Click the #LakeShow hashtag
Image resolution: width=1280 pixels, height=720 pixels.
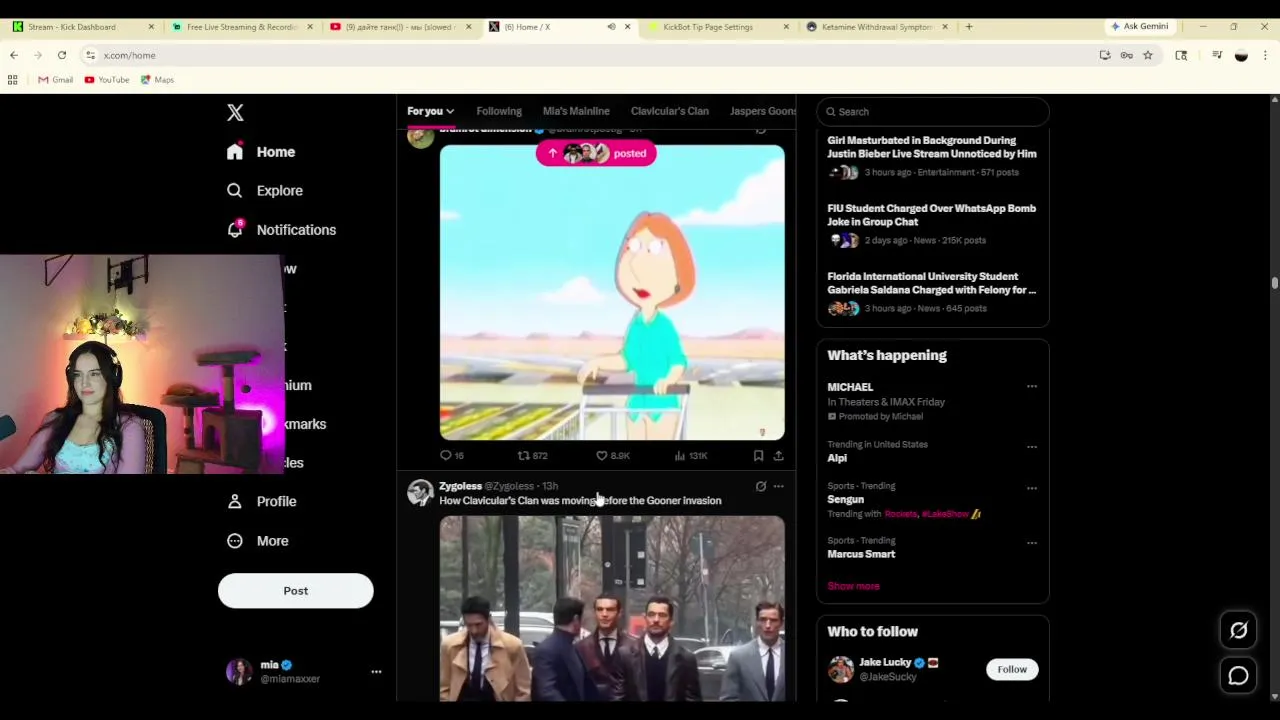coord(945,514)
